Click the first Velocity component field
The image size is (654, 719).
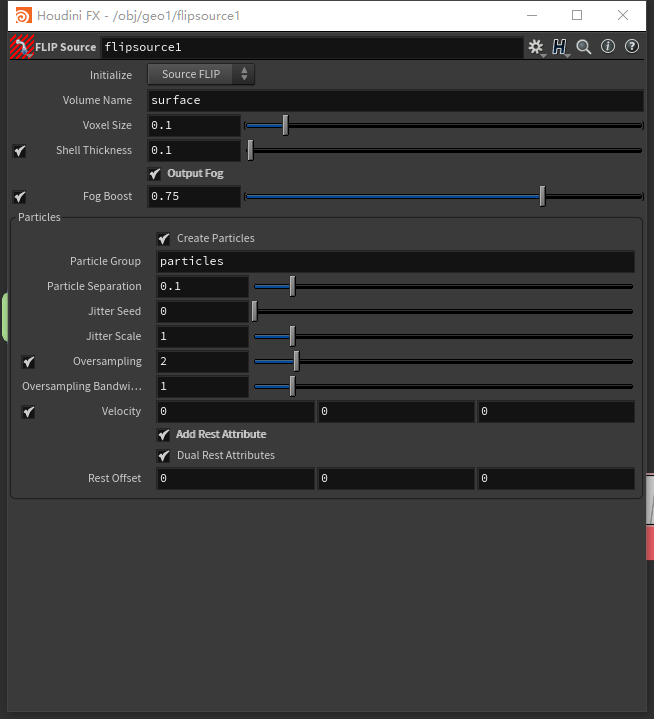pyautogui.click(x=235, y=411)
